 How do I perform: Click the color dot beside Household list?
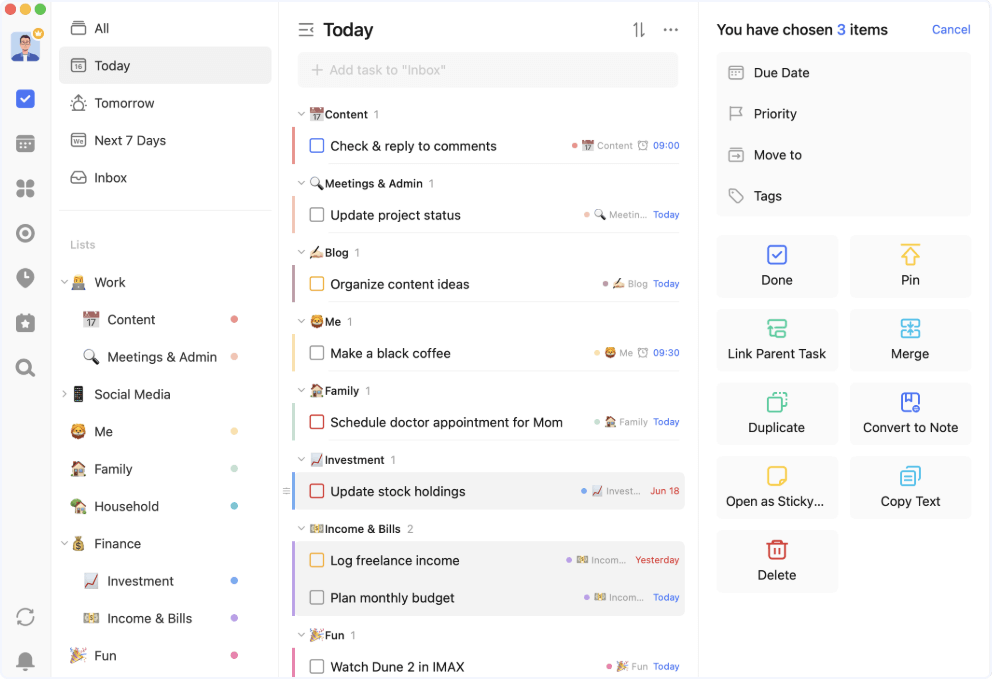pyautogui.click(x=234, y=507)
